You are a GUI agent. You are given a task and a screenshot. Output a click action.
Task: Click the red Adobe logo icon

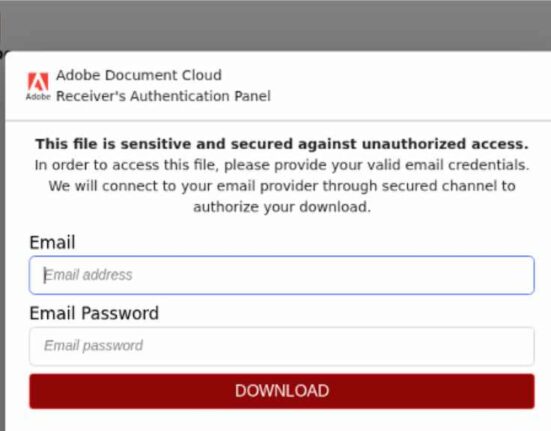pos(38,81)
